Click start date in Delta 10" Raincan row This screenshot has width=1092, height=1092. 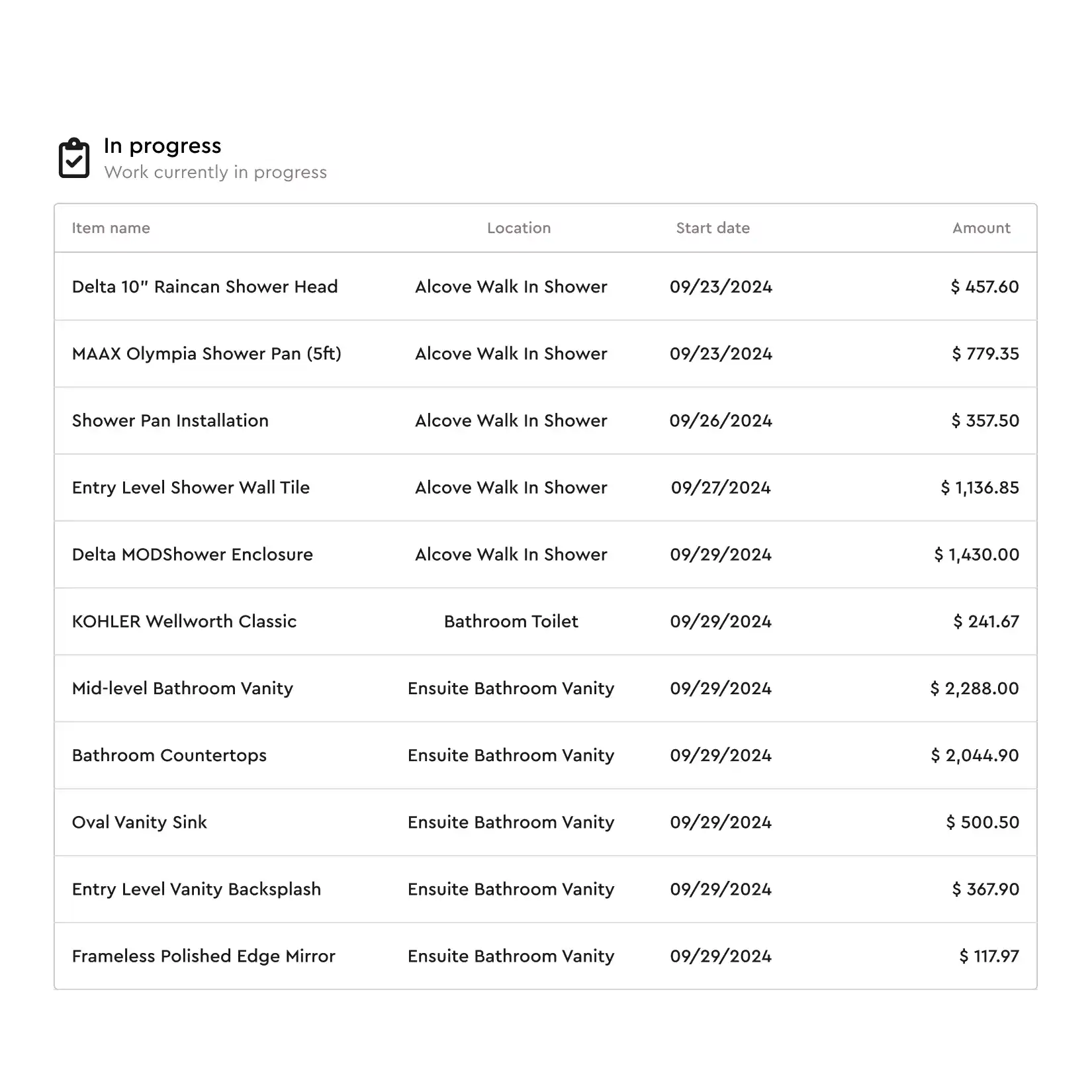pos(721,287)
